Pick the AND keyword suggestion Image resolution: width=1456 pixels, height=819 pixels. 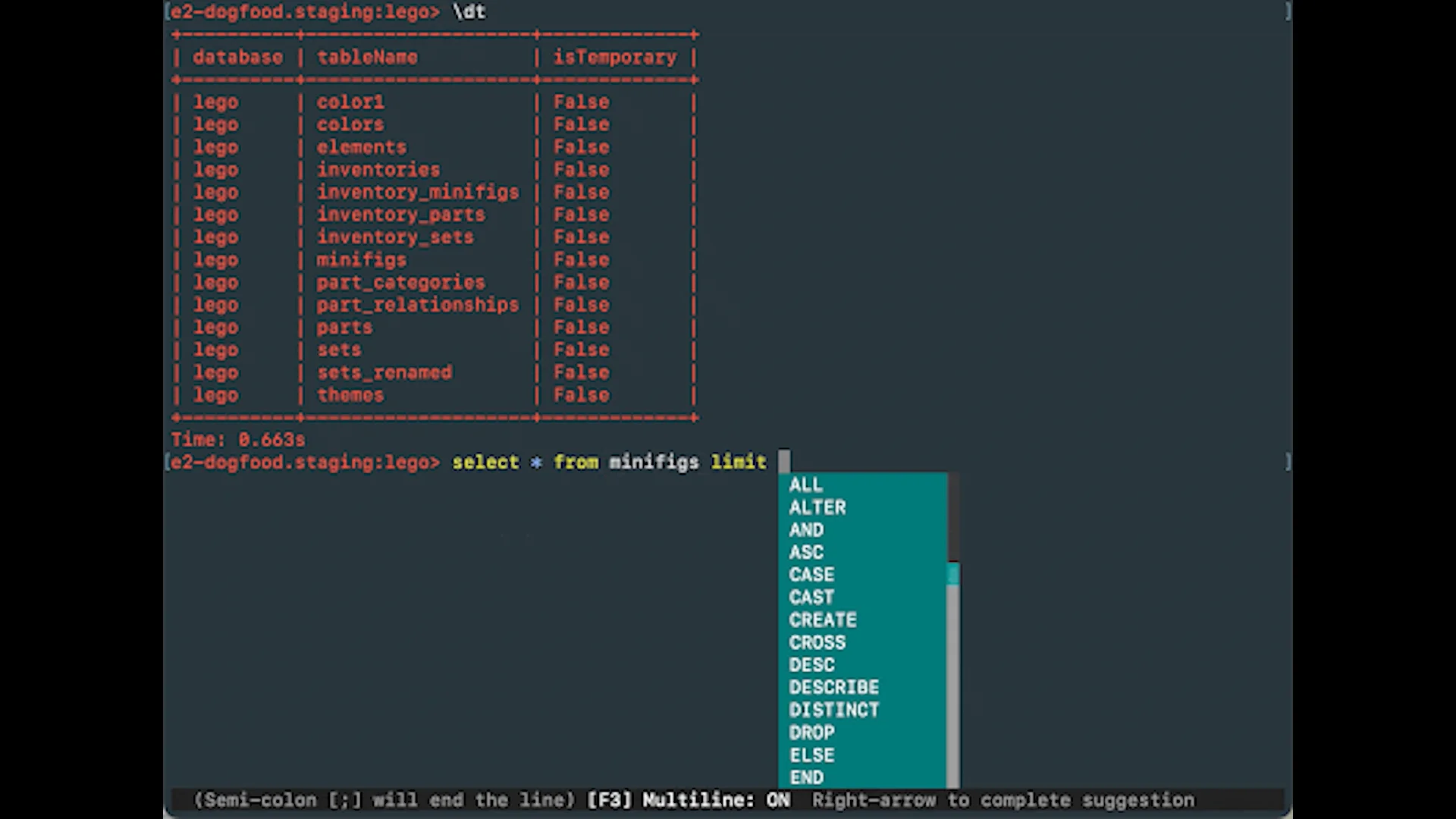(806, 530)
